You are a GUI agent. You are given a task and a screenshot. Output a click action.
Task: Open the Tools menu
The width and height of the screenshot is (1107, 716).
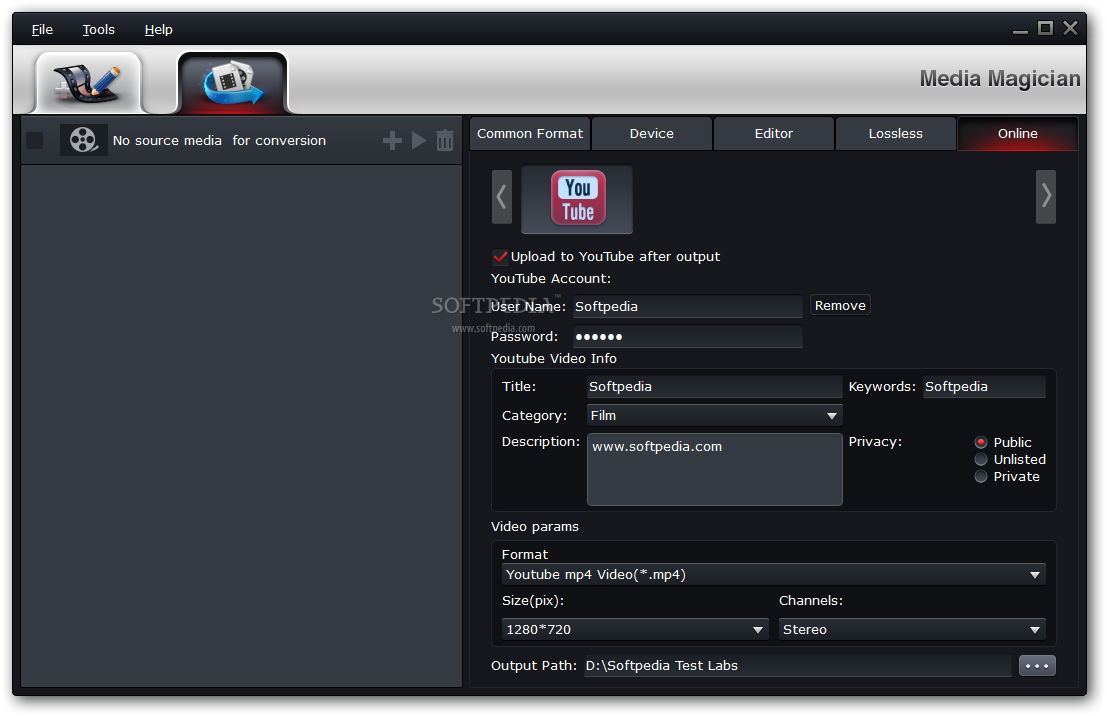coord(98,30)
